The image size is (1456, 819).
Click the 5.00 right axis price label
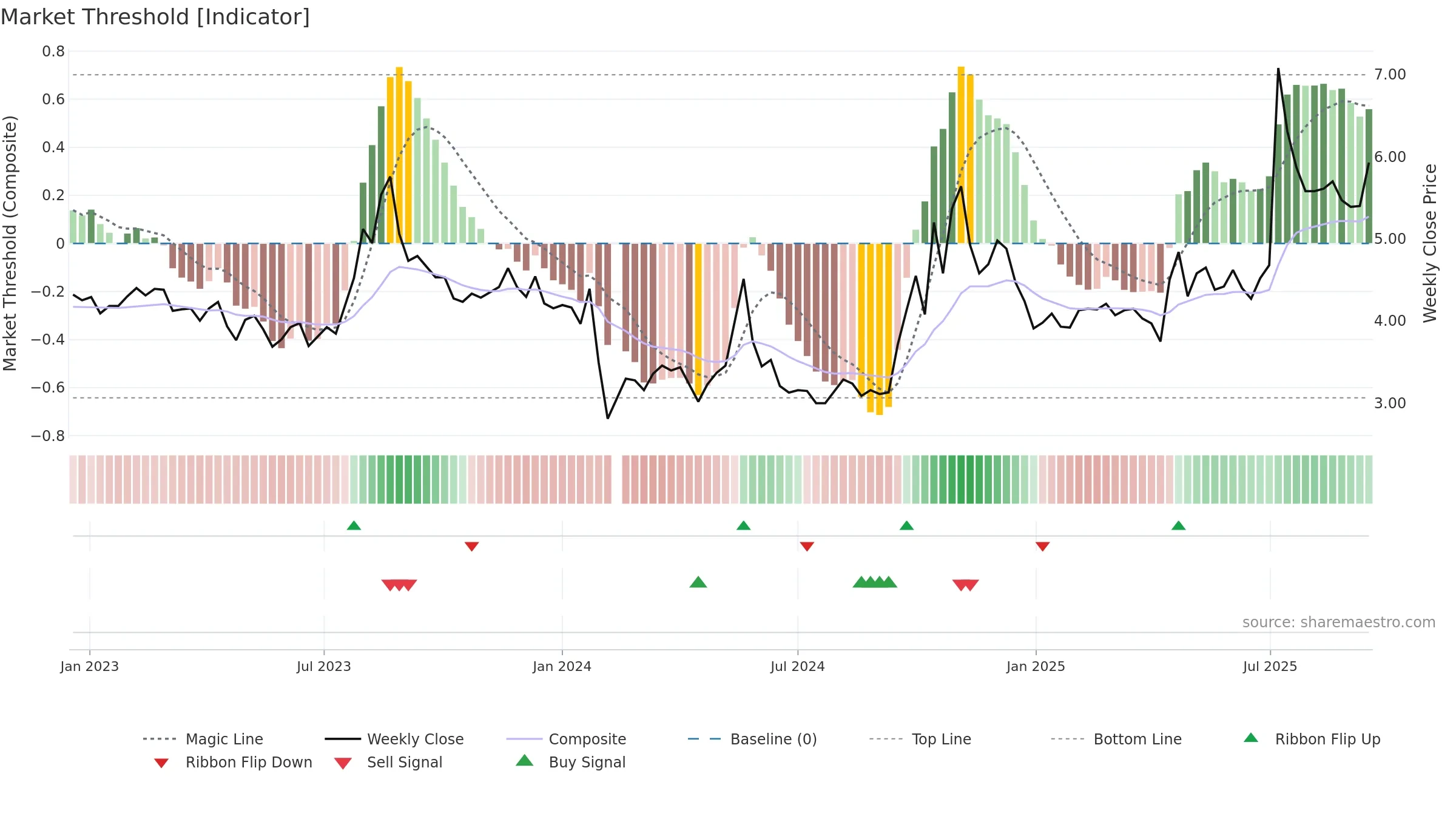tap(1390, 239)
